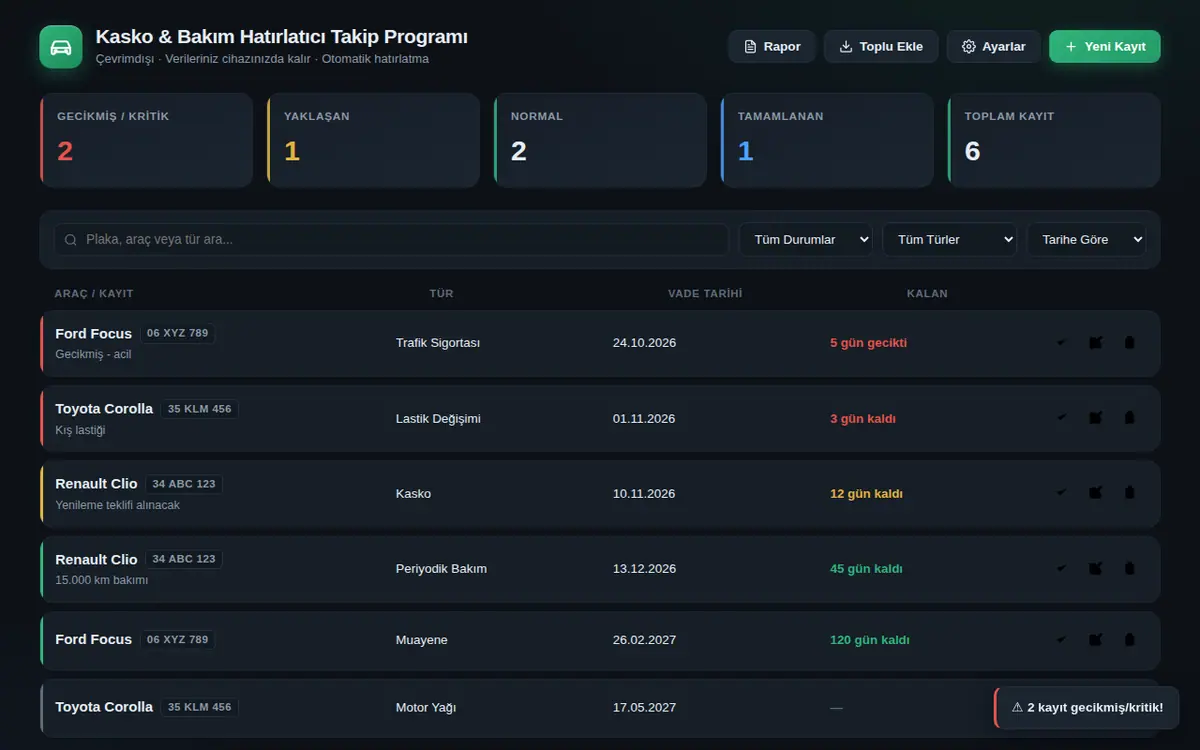Edit the Ford Focus Muayene record
This screenshot has height=750, width=1200.
tap(1096, 640)
